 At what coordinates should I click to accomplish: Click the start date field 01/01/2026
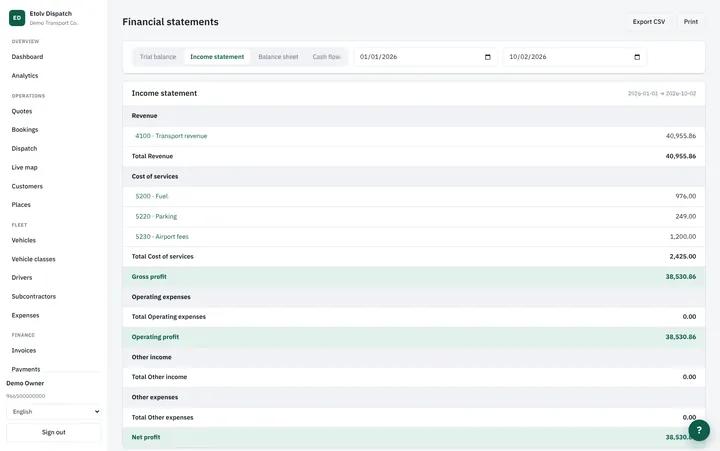click(425, 57)
